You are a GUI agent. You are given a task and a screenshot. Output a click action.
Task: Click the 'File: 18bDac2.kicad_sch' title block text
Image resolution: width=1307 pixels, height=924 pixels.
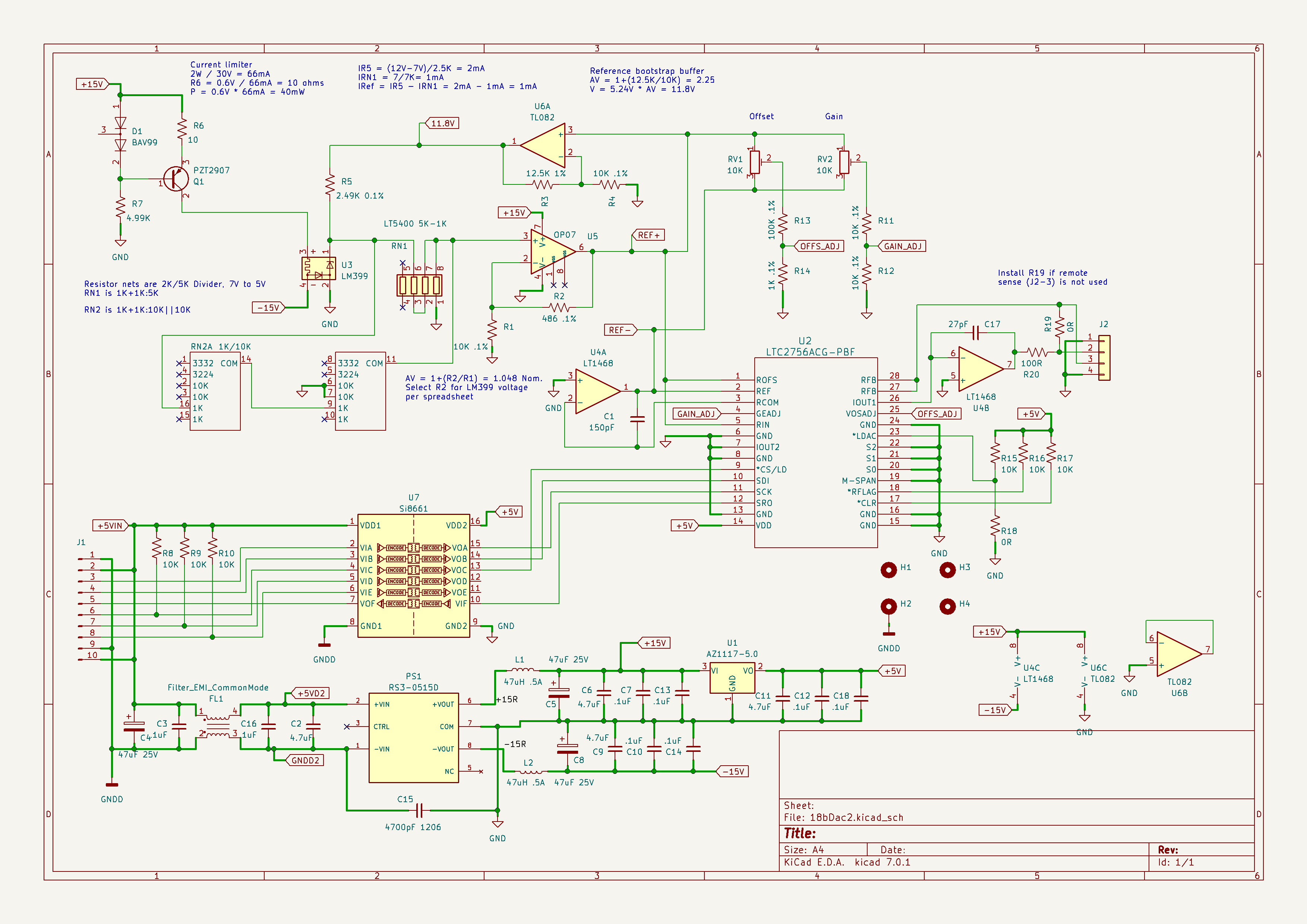pyautogui.click(x=844, y=817)
